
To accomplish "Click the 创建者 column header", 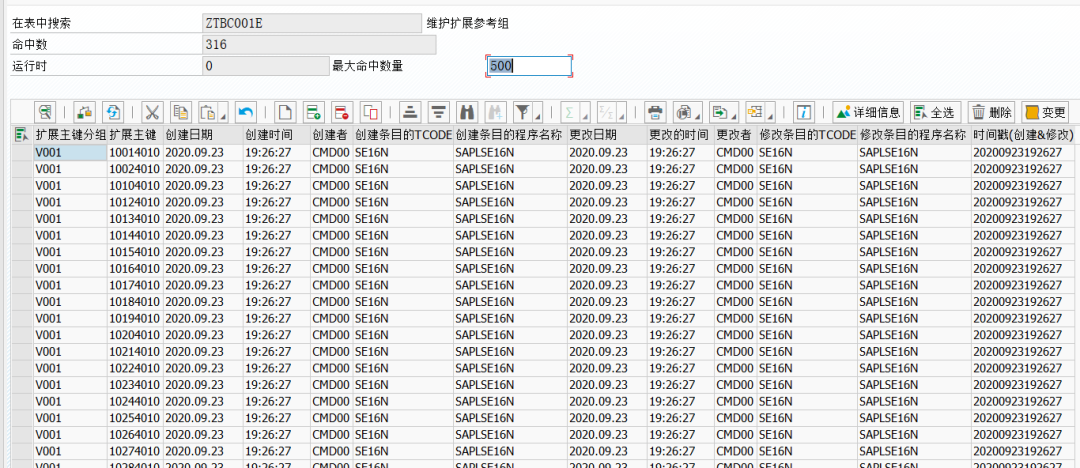I will click(331, 134).
